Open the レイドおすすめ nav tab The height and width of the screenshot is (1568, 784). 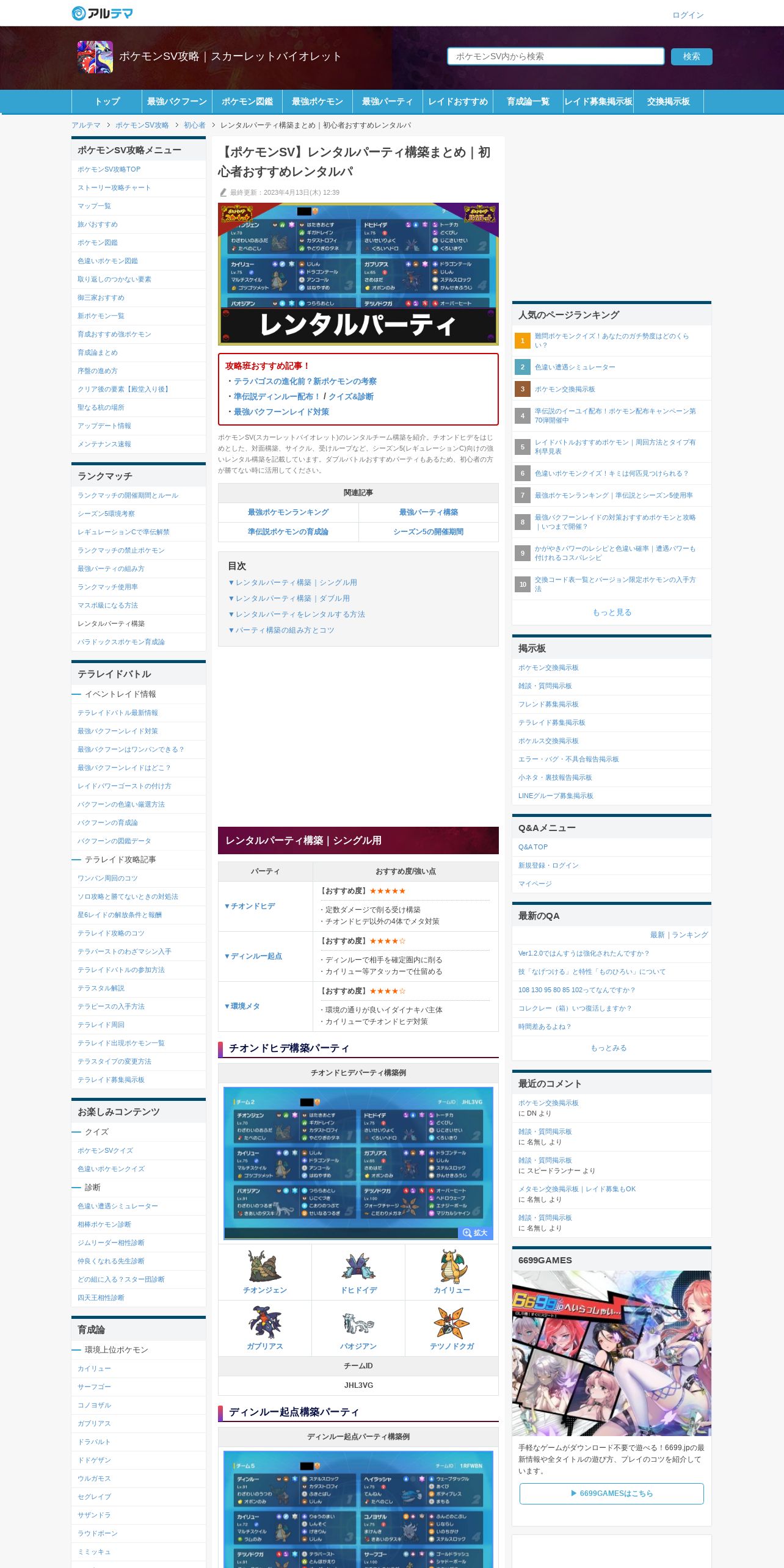click(458, 101)
